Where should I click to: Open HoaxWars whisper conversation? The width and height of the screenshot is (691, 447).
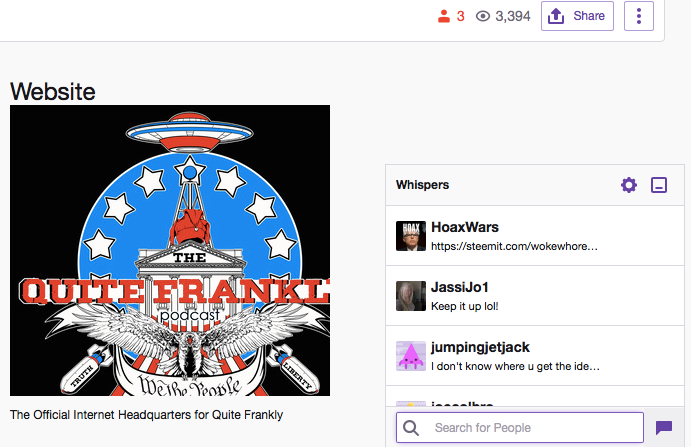[535, 236]
